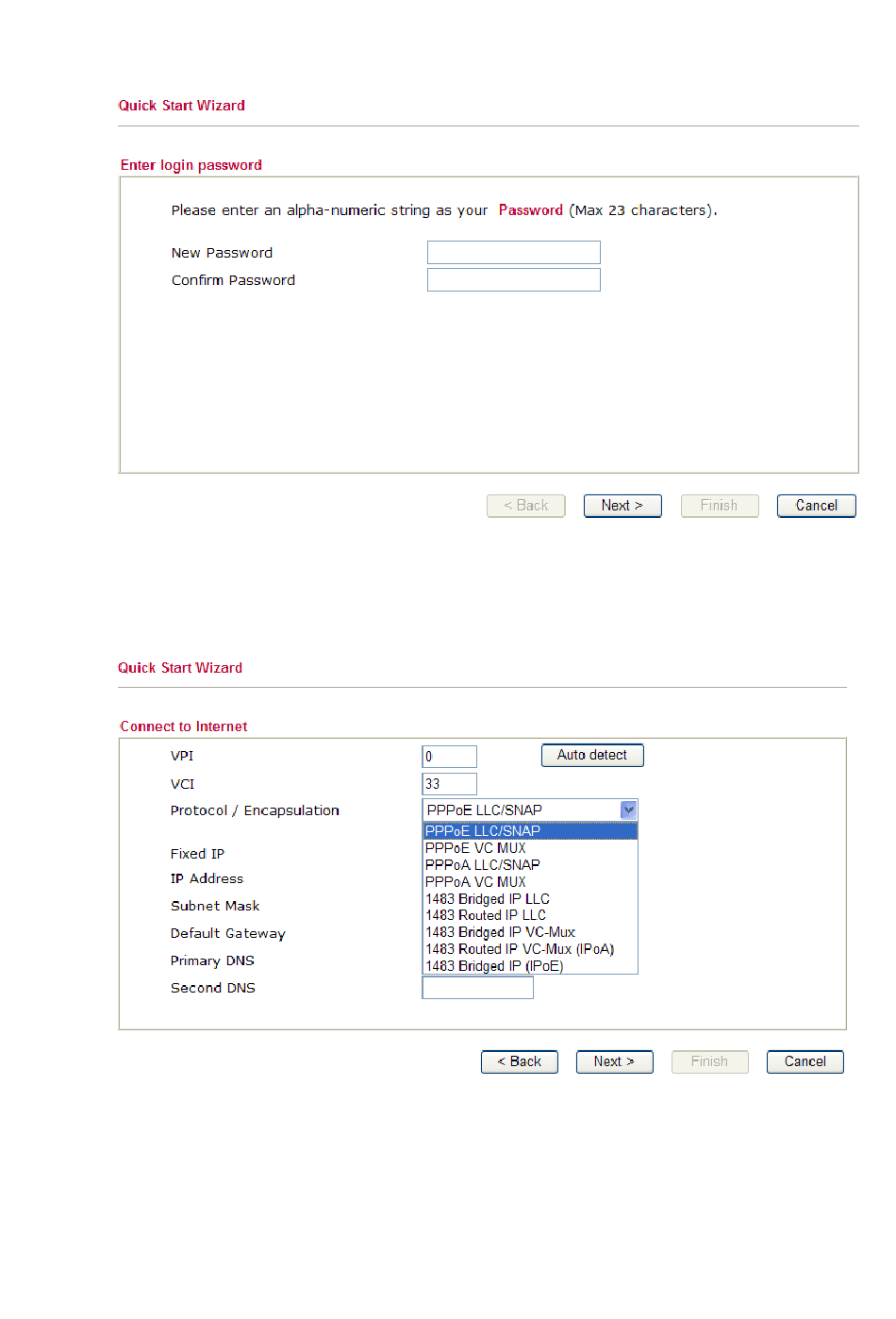Click greyed Finish in Connect to Internet wizard
This screenshot has width=896, height=1319.
tap(710, 1061)
